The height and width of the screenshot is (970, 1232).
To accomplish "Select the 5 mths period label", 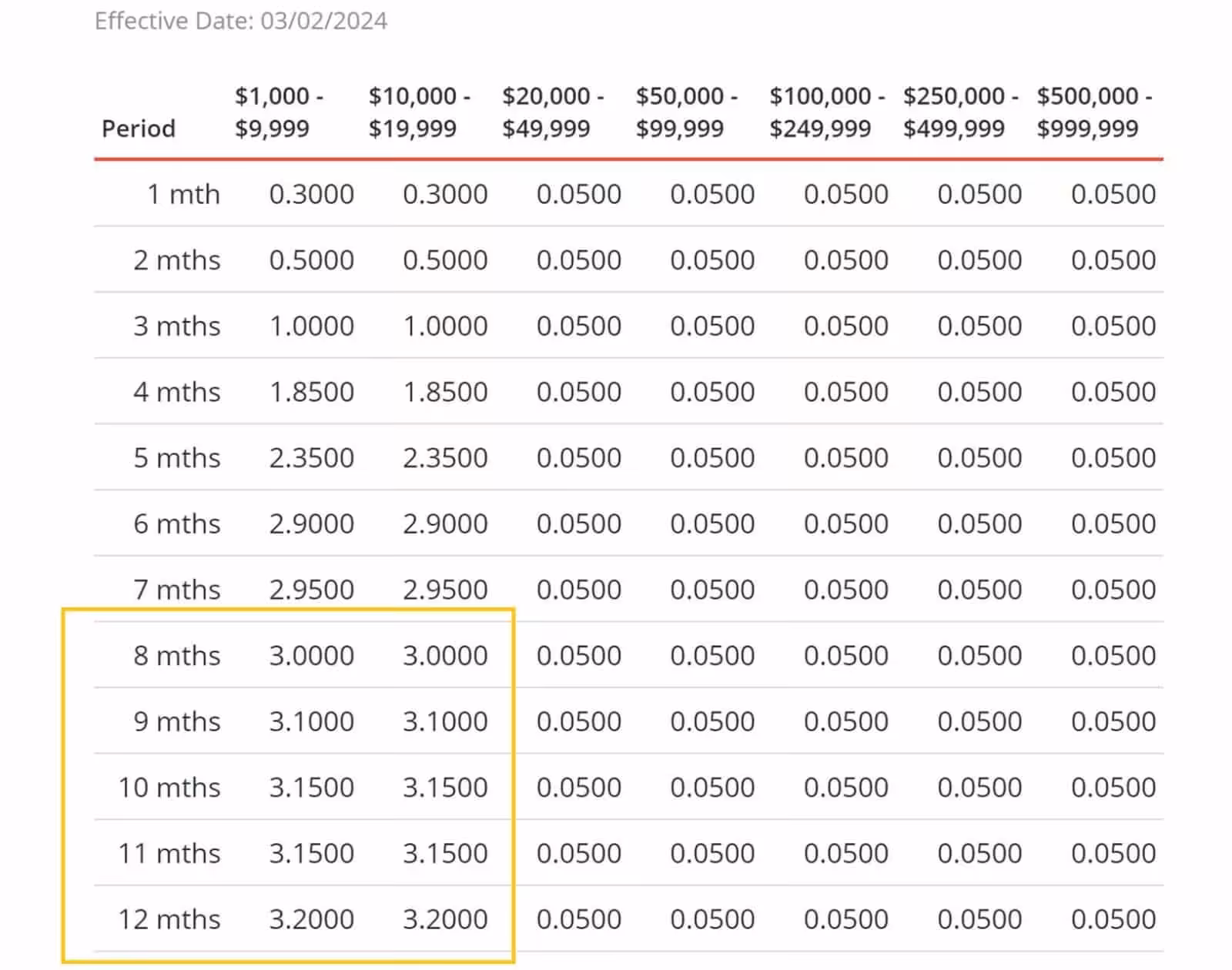I will click(177, 458).
